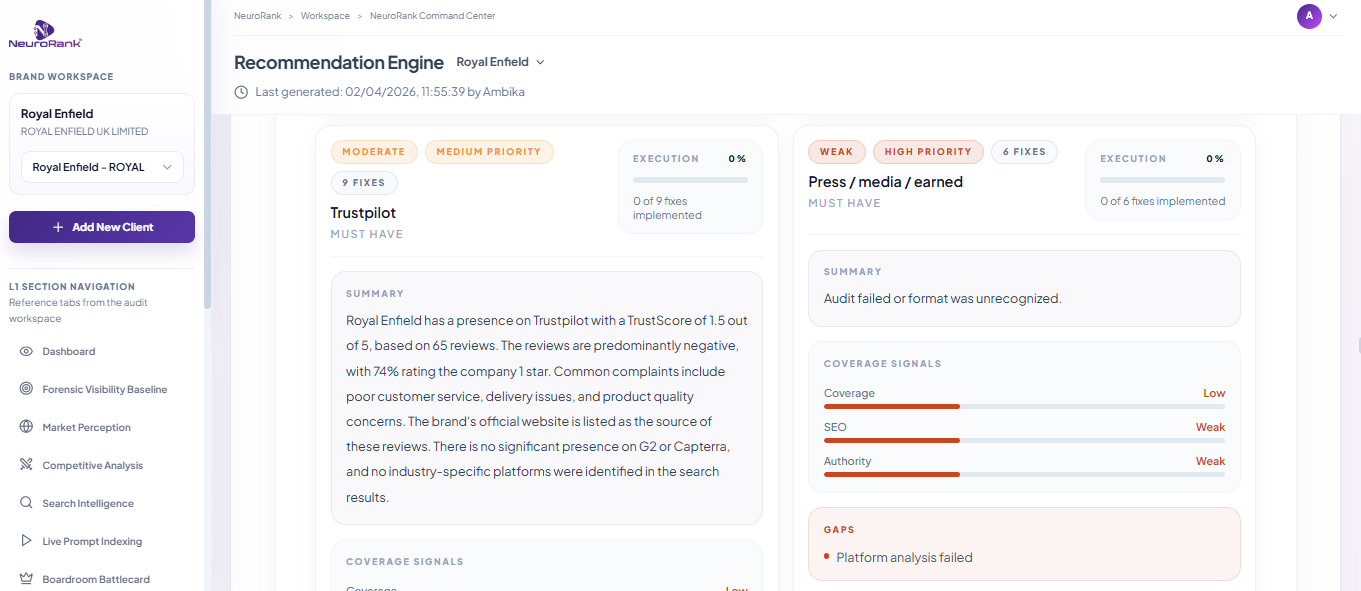Click the Boardroom Battlecard crown icon

[27, 580]
